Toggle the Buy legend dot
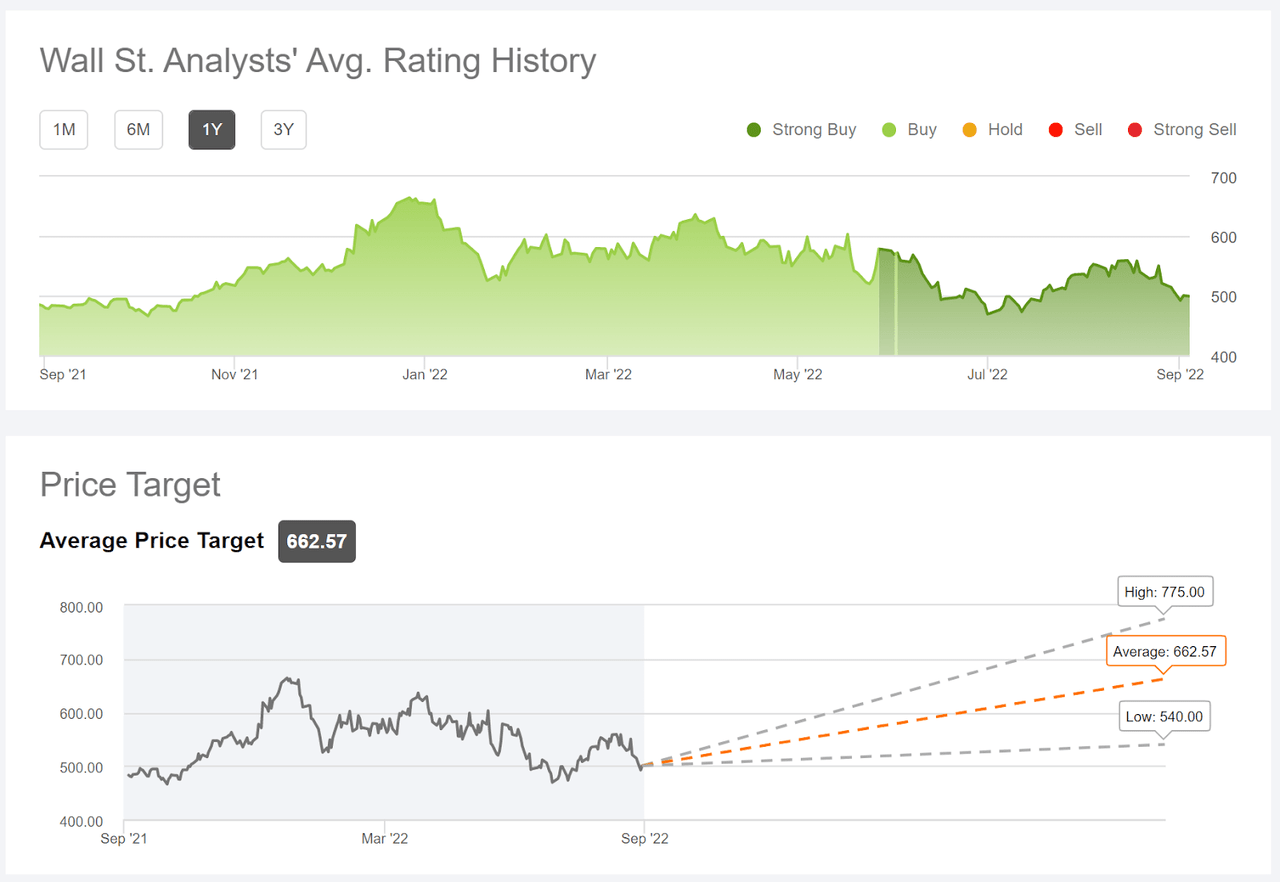 (x=889, y=130)
